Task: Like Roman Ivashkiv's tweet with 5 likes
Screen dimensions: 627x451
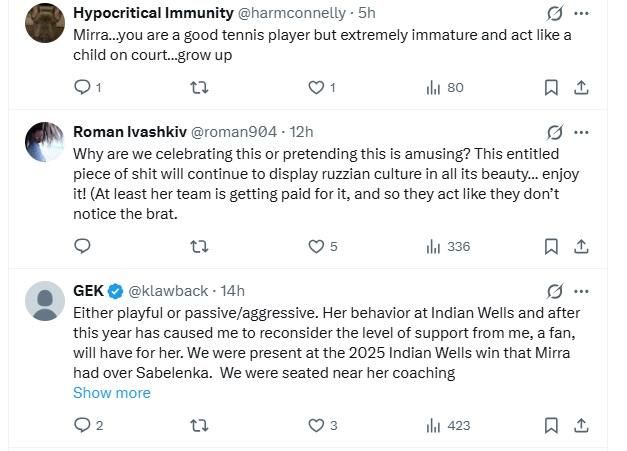Action: click(322, 246)
